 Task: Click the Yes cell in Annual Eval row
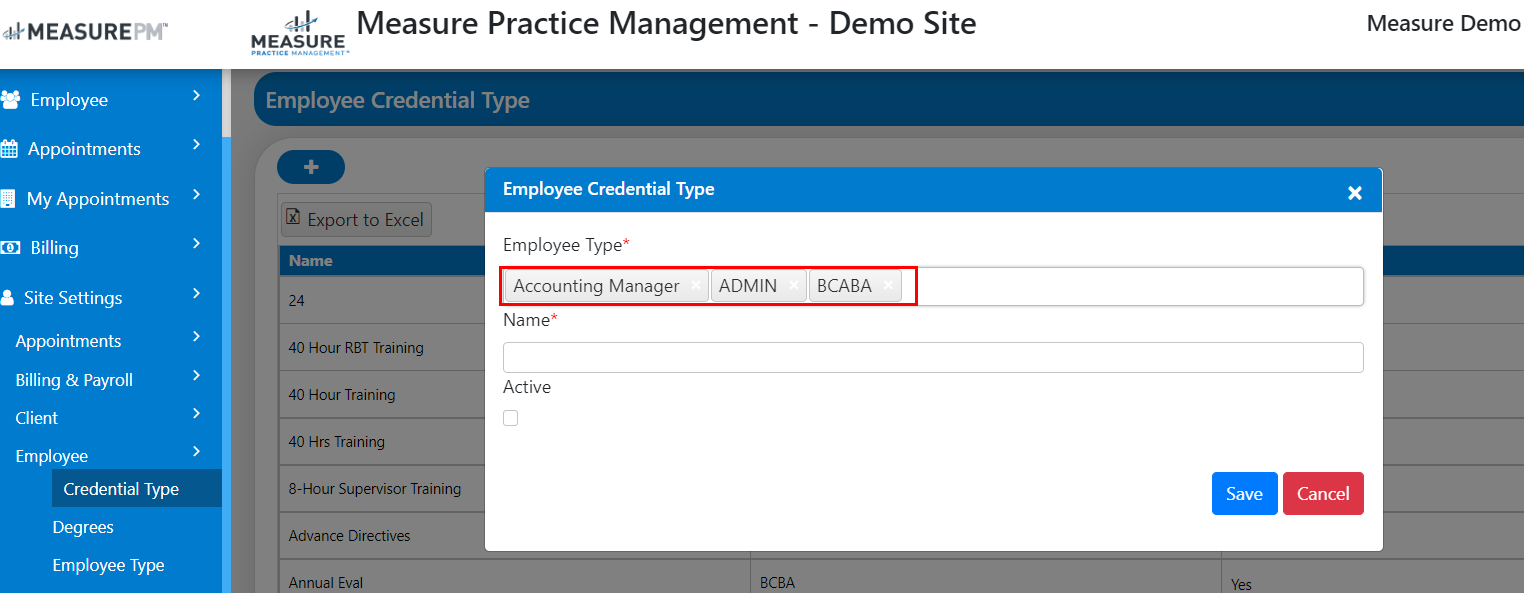click(1241, 584)
